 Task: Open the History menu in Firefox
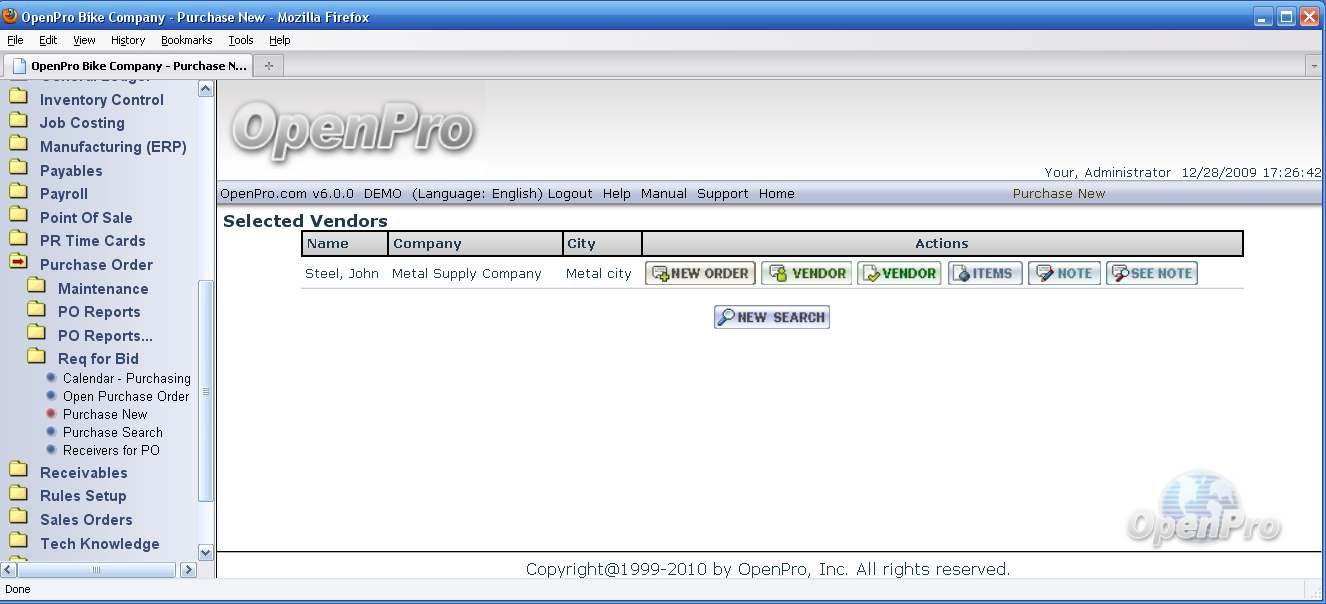click(x=128, y=40)
